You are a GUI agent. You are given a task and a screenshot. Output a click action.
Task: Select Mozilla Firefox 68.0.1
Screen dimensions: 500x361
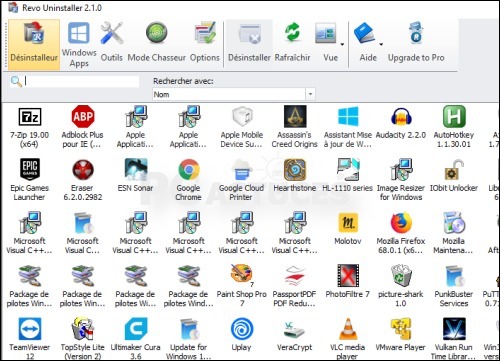click(401, 233)
